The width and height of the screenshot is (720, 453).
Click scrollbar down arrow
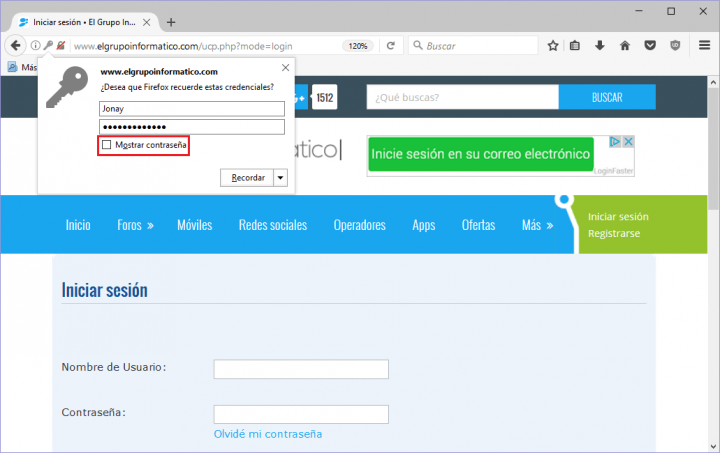713,446
